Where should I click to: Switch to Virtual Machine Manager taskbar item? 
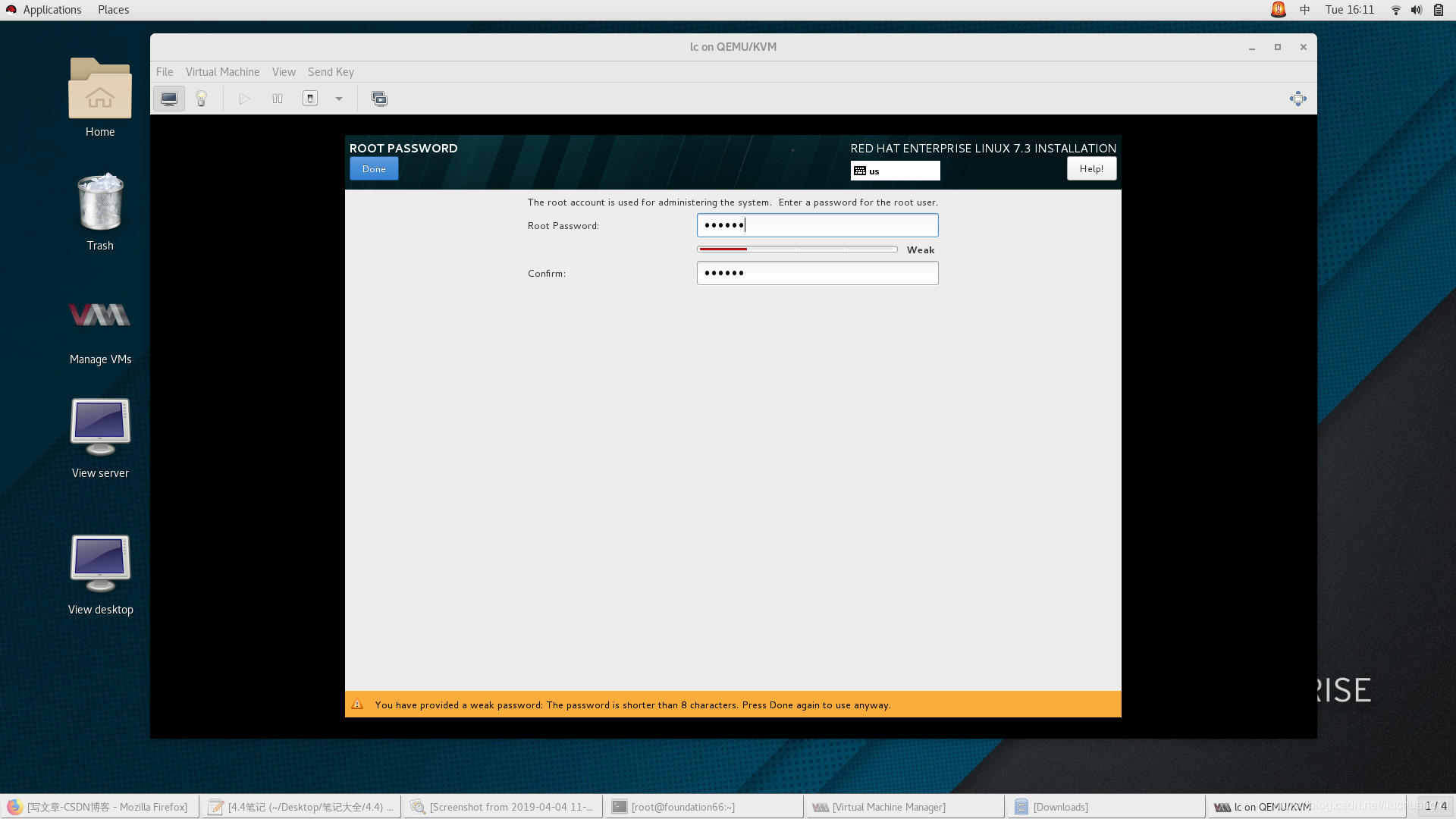(x=905, y=807)
